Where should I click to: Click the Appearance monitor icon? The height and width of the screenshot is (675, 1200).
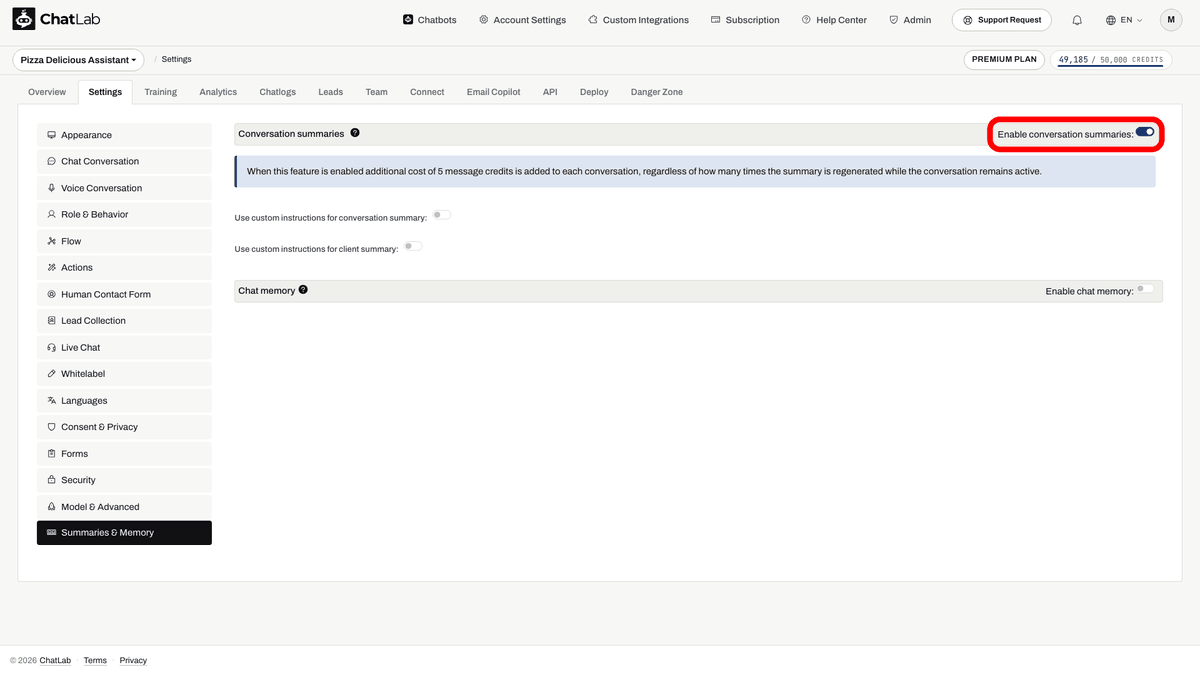coord(51,135)
